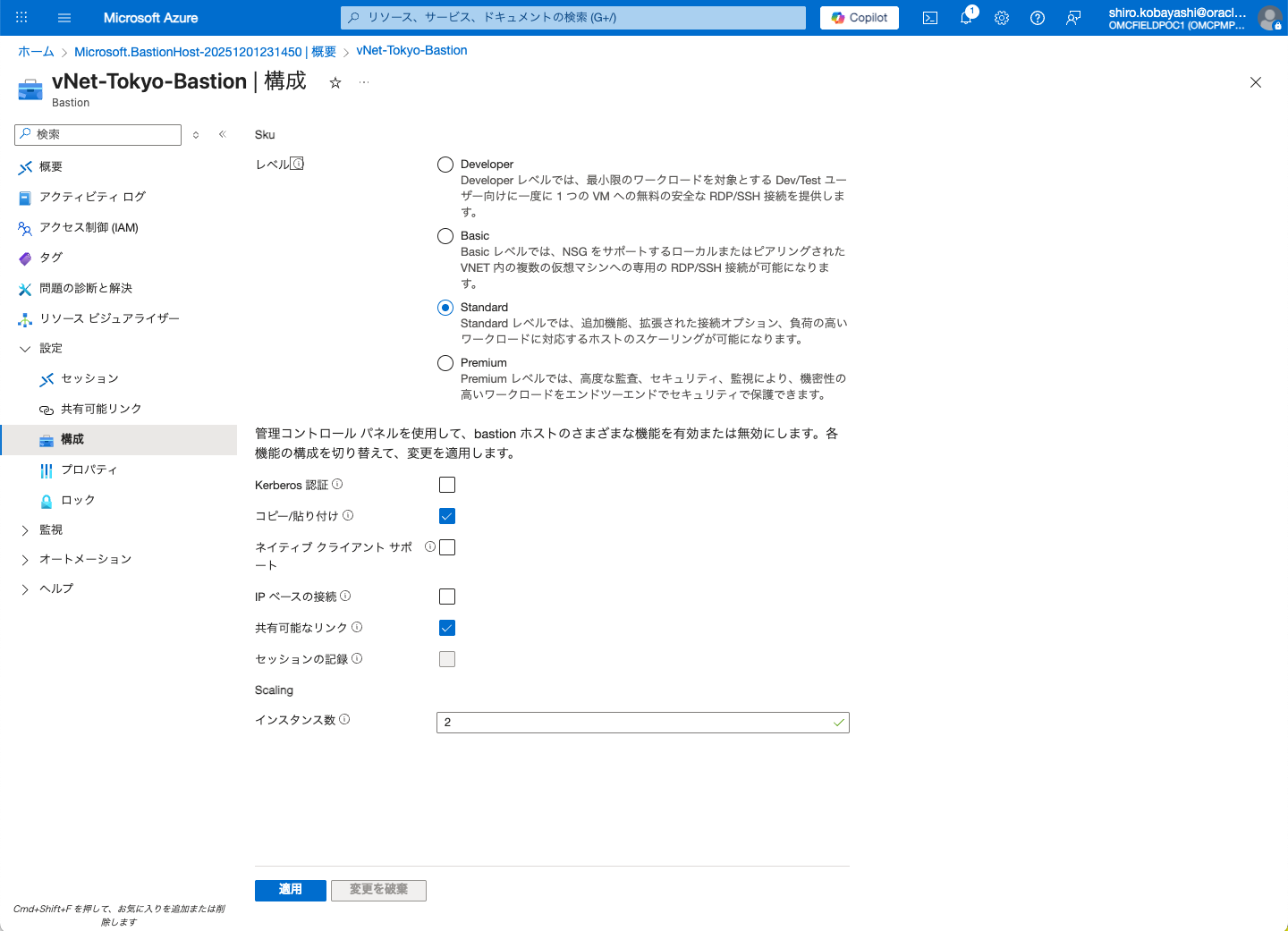This screenshot has width=1288, height=931.
Task: Favorite vNet-Tokyo-Bastion with the star icon
Action: click(335, 81)
